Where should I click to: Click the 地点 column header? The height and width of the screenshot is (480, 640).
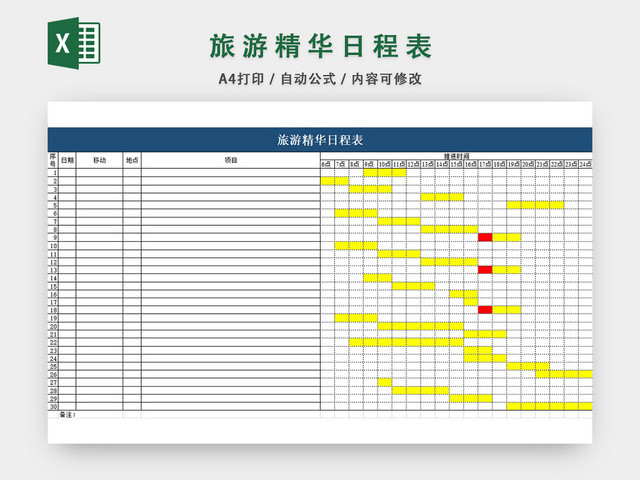(x=132, y=160)
